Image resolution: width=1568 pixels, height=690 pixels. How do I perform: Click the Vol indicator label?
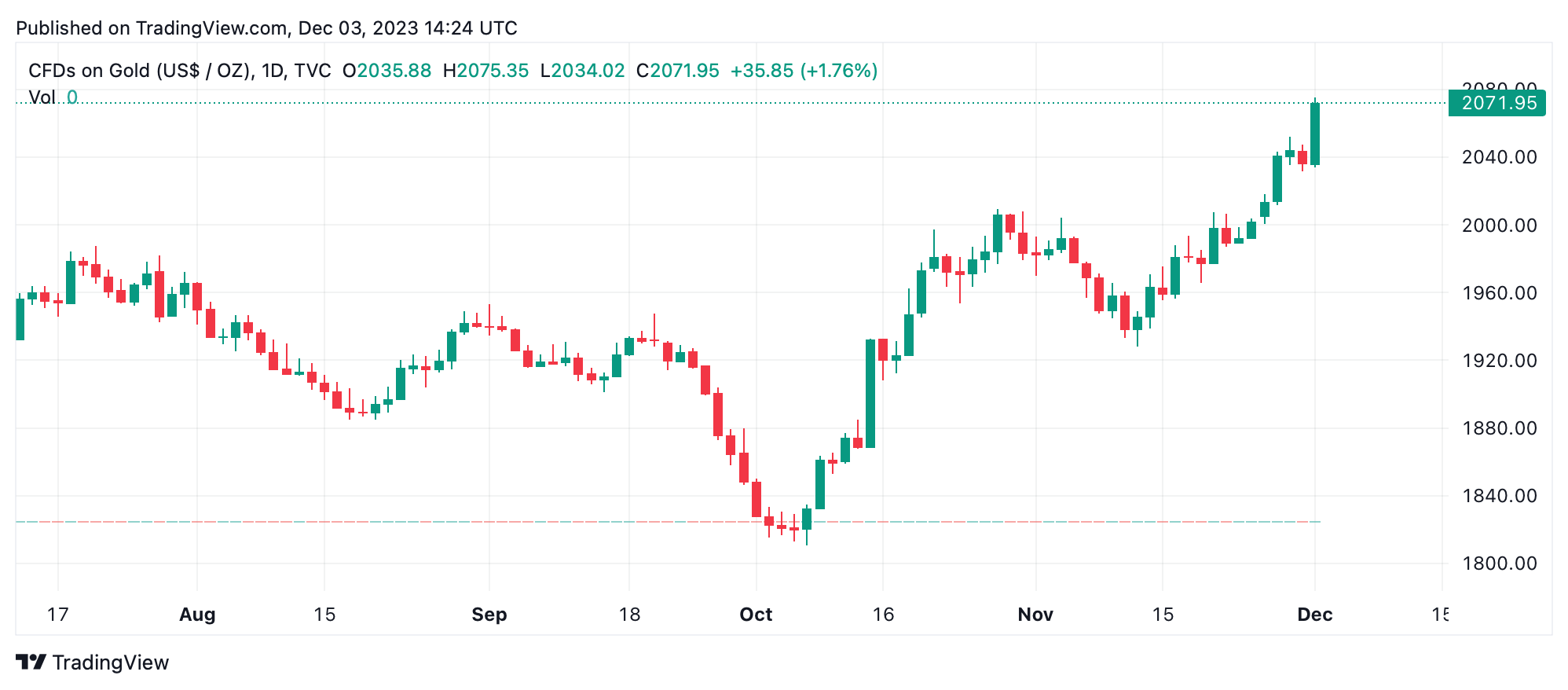(x=42, y=97)
